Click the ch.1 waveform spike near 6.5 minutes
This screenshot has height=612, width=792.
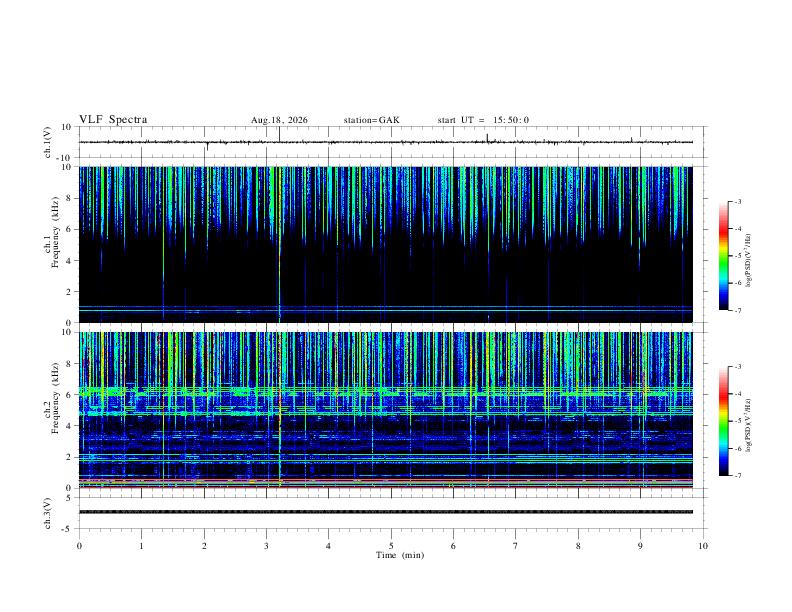[x=487, y=138]
